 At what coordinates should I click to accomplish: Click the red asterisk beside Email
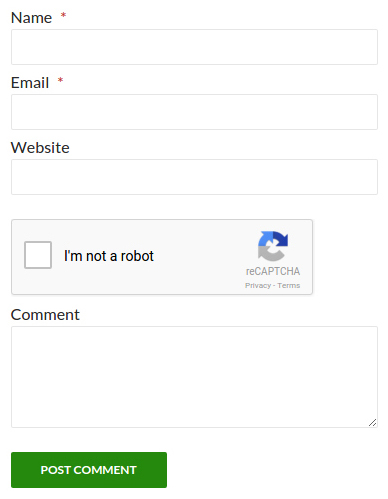click(60, 80)
